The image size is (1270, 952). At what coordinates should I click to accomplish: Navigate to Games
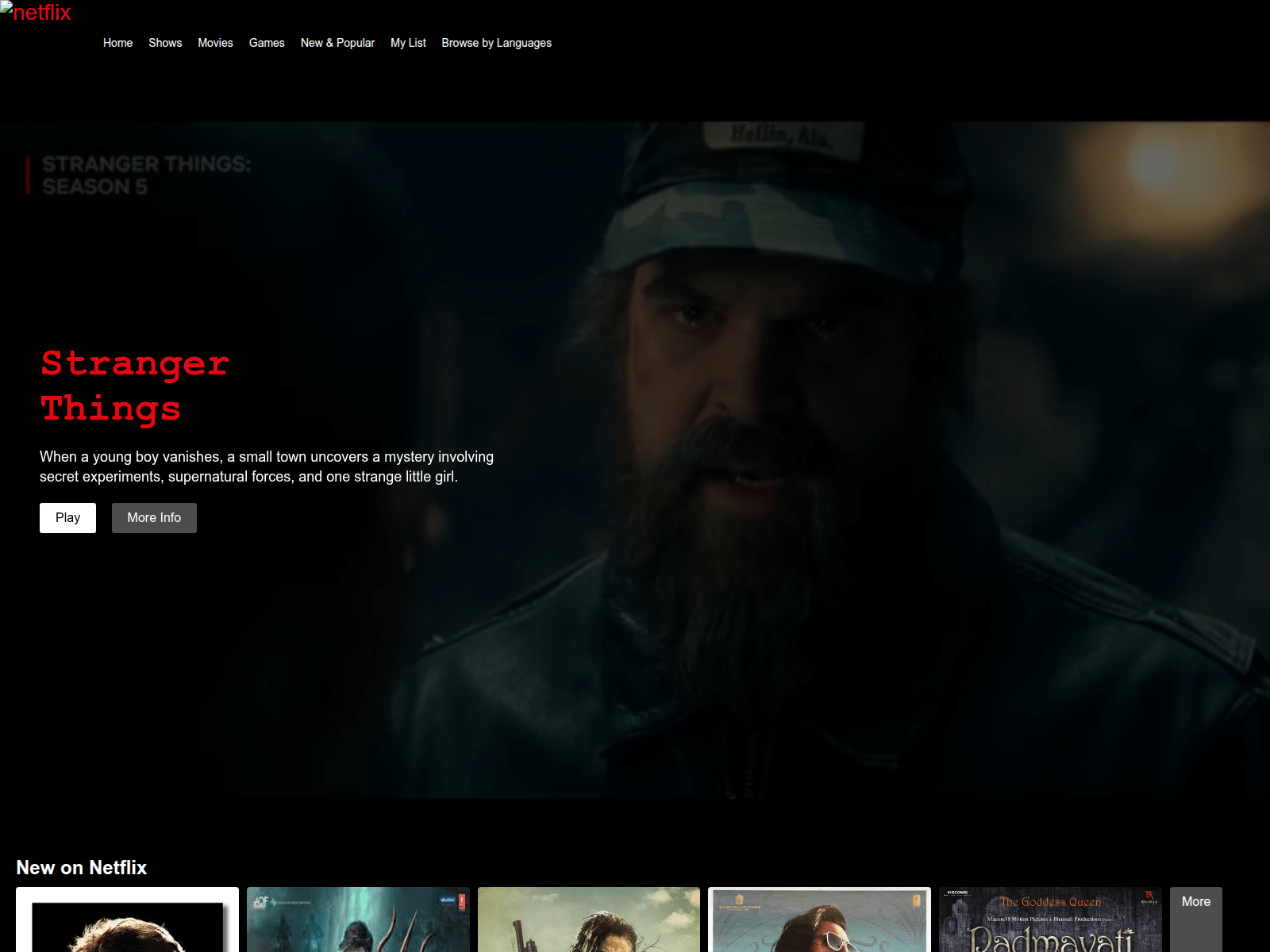[x=267, y=43]
